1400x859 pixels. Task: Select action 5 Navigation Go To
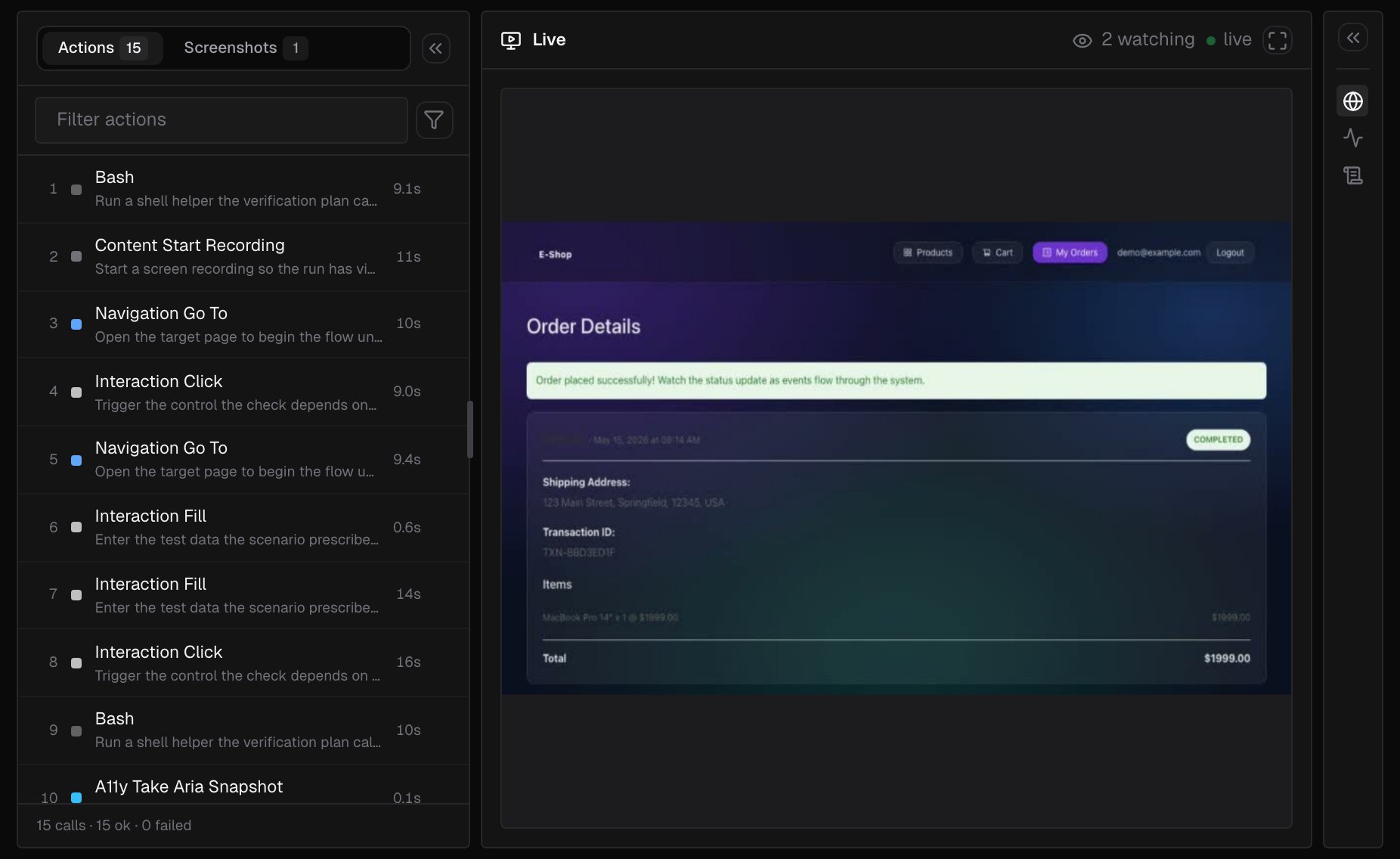pos(243,460)
